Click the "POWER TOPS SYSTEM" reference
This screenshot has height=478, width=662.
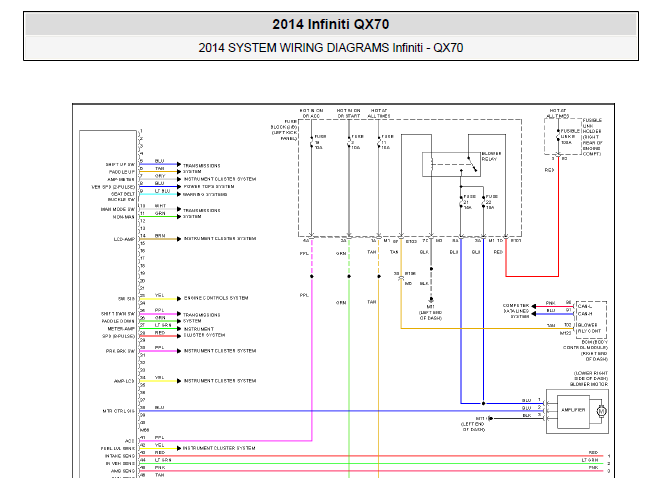click(x=209, y=187)
